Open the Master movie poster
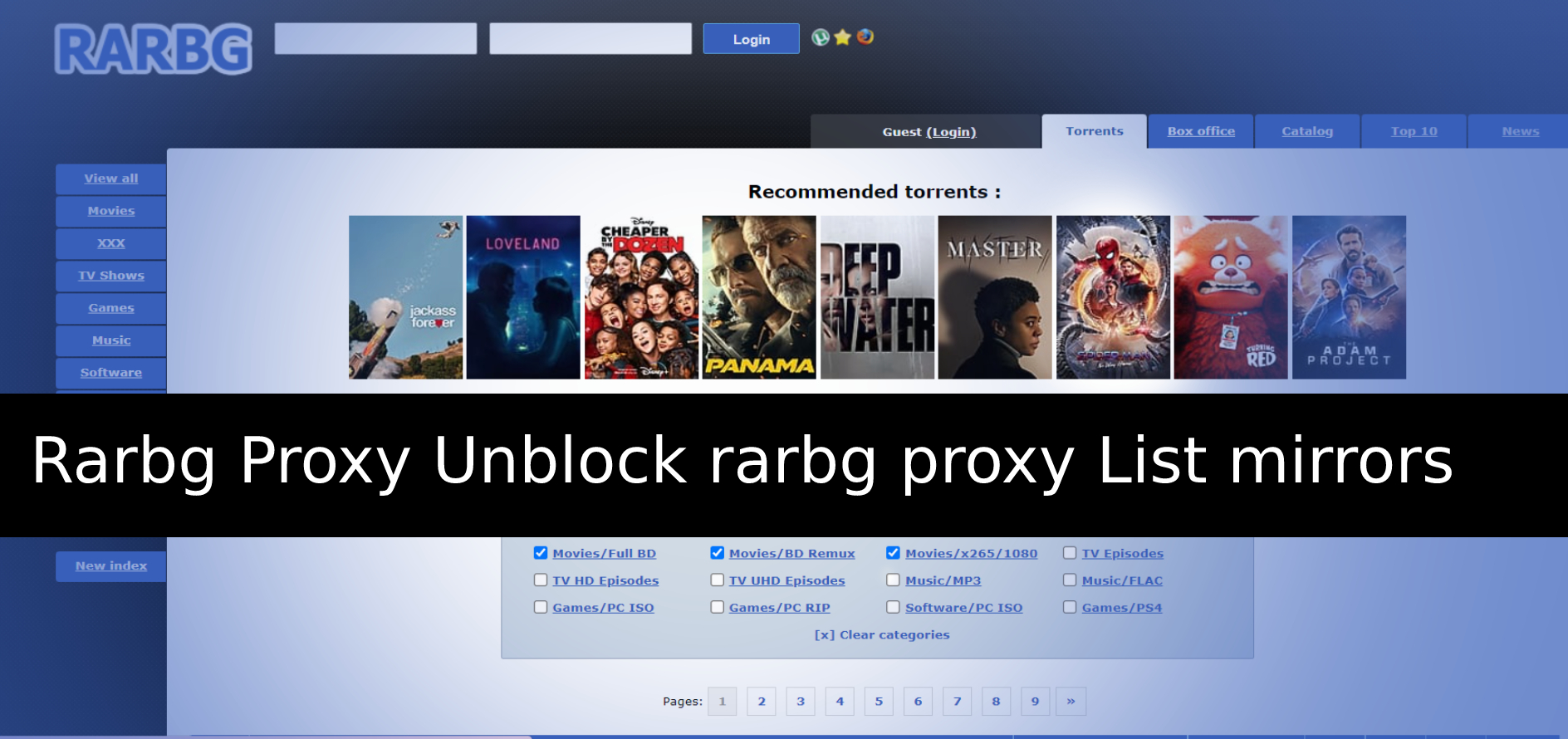The image size is (1568, 739). [x=995, y=297]
